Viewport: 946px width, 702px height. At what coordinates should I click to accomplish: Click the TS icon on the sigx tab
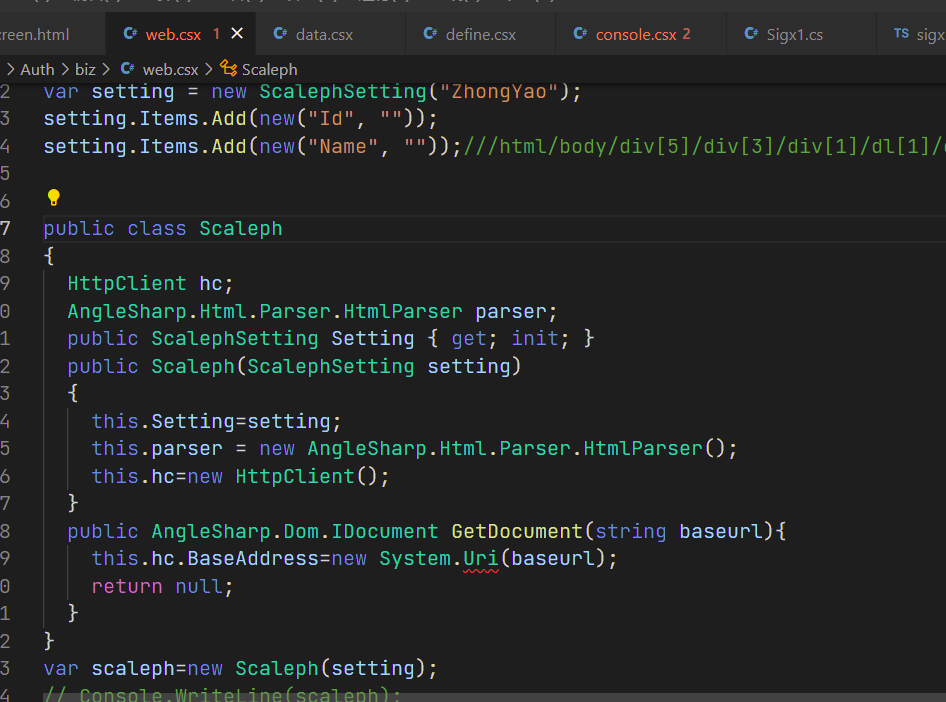pos(901,34)
